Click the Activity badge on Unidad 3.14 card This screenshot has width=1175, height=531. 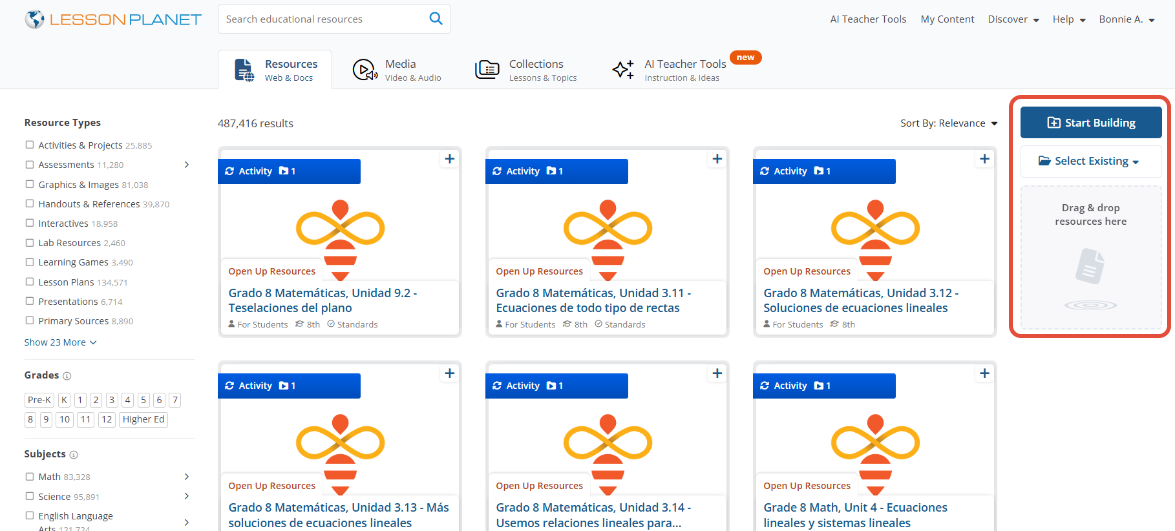557,386
